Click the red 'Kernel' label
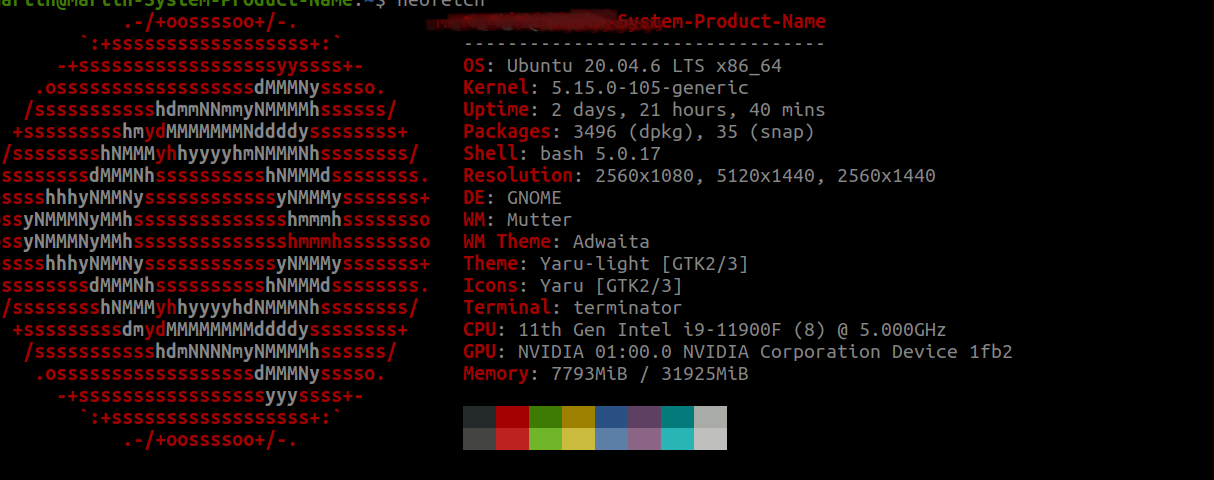Image resolution: width=1214 pixels, height=480 pixels. pos(496,88)
